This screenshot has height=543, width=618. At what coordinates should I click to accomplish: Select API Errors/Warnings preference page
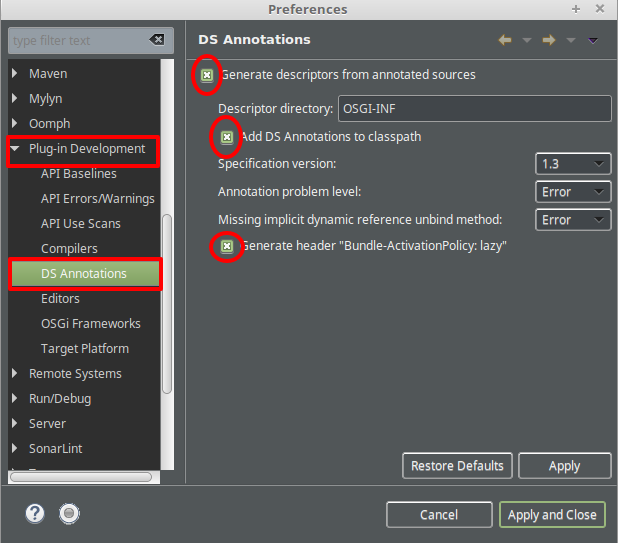tap(98, 199)
